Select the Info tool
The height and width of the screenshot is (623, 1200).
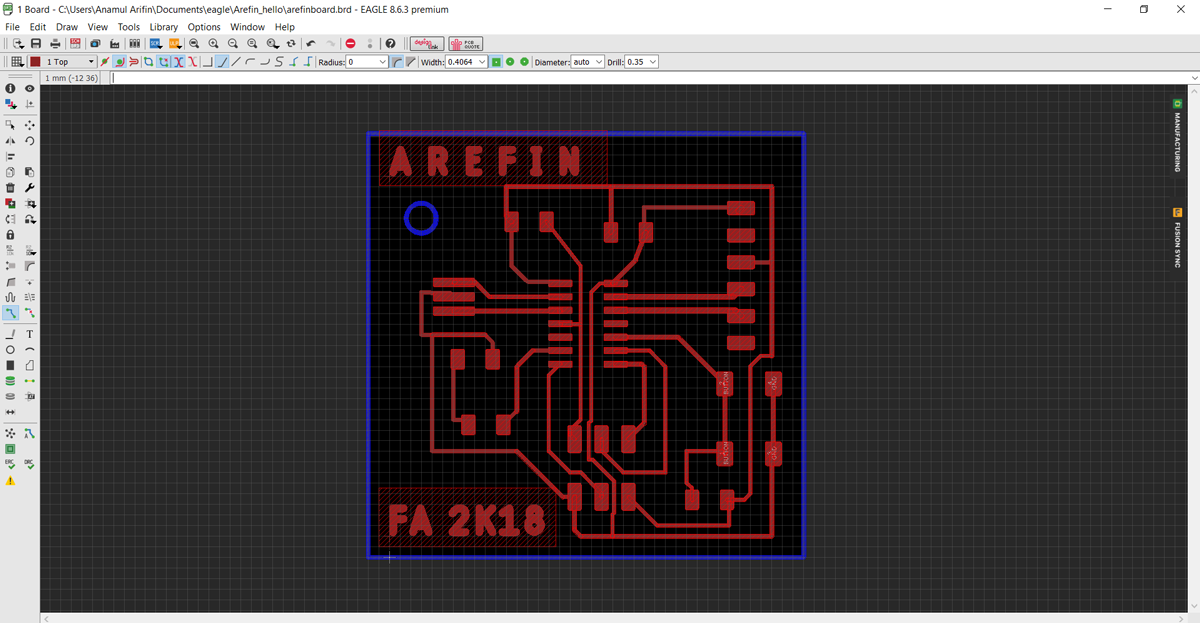(10, 89)
